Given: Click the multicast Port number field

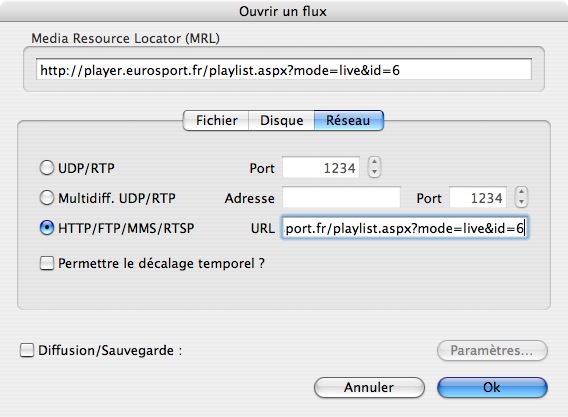Looking at the screenshot, I should 478,197.
